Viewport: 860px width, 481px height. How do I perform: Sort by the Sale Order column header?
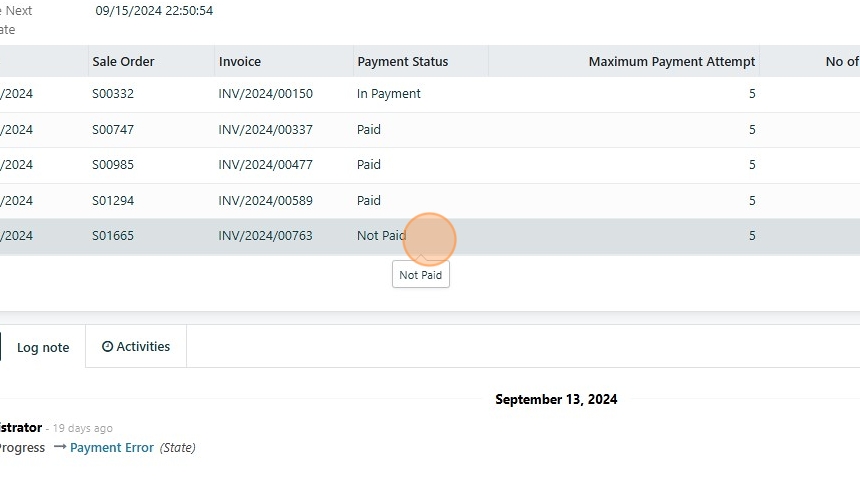(x=123, y=62)
